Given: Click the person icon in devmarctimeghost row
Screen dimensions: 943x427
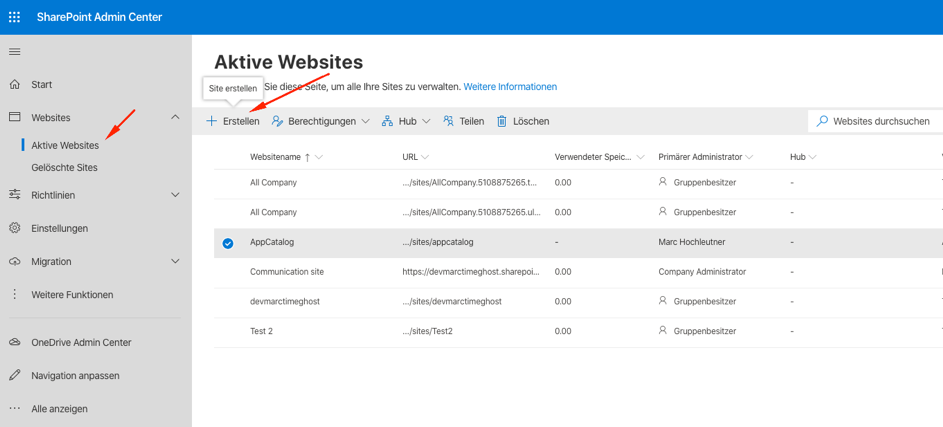Looking at the screenshot, I should point(663,301).
